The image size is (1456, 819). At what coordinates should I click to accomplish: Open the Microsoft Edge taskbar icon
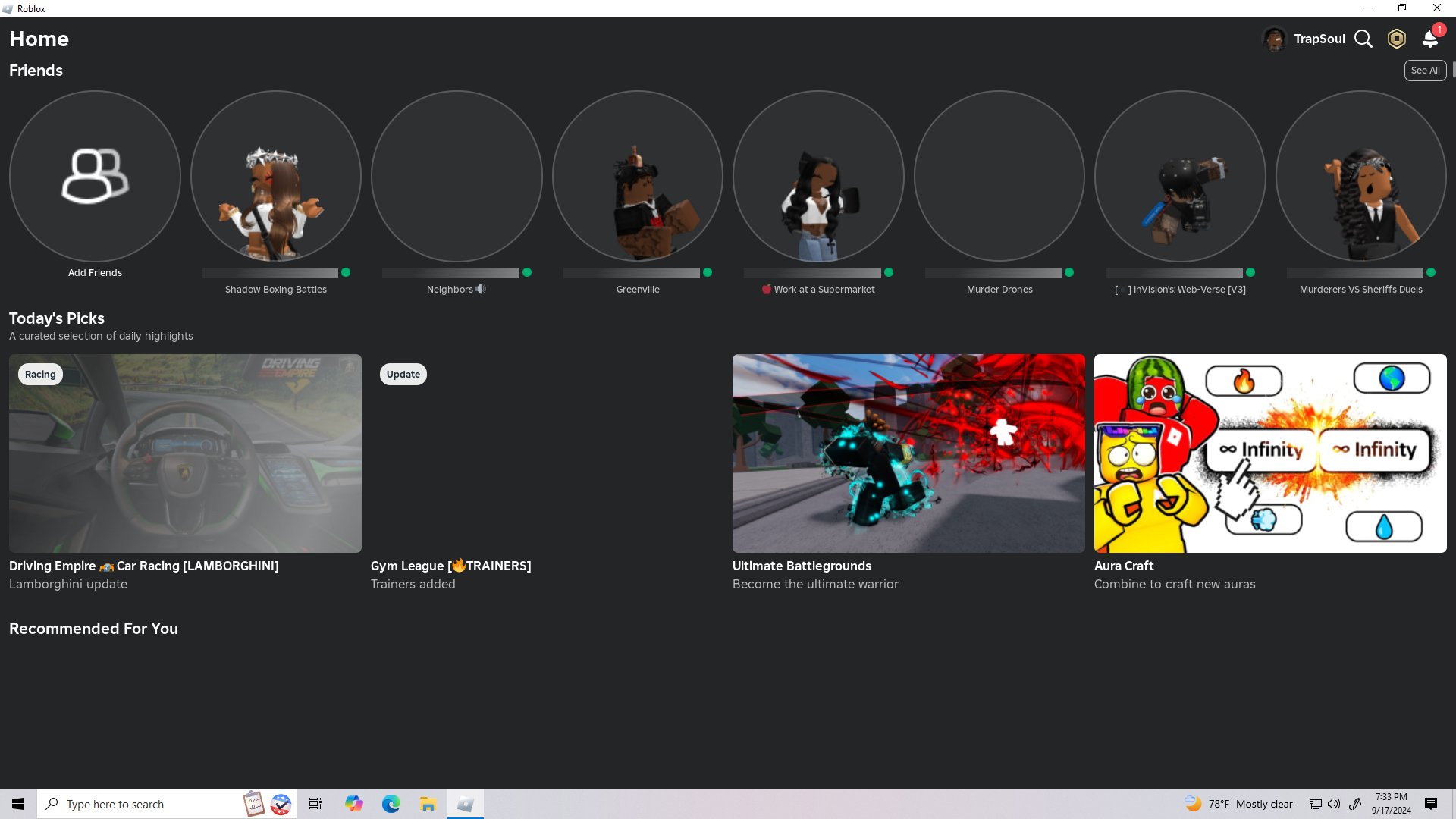click(x=391, y=804)
